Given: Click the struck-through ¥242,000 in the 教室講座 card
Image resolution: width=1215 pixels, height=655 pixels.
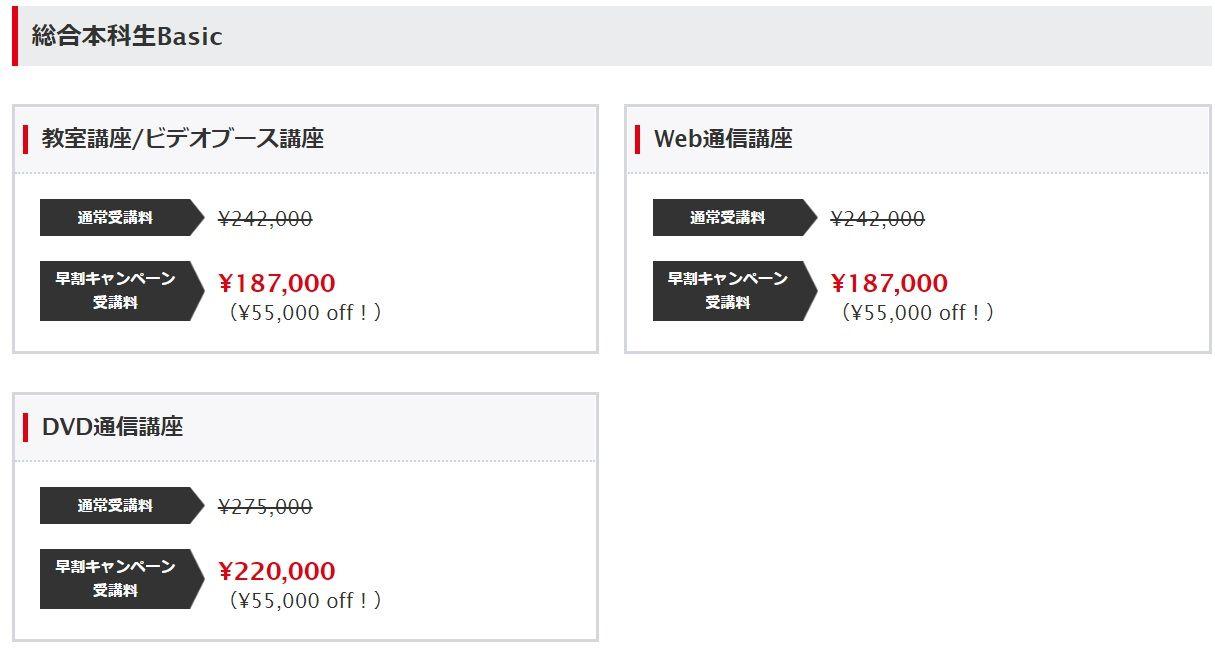Looking at the screenshot, I should (265, 218).
